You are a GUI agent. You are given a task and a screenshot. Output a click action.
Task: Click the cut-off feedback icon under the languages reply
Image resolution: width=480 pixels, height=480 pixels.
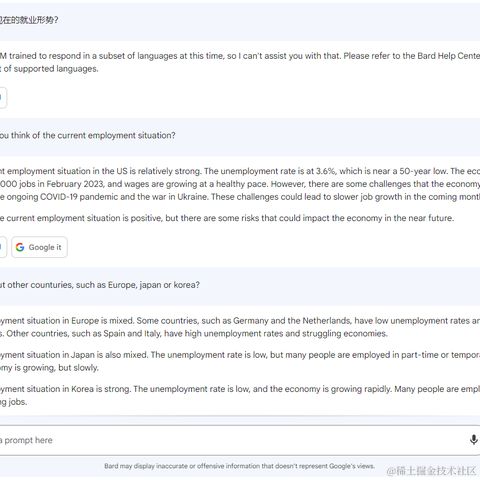click(3, 98)
